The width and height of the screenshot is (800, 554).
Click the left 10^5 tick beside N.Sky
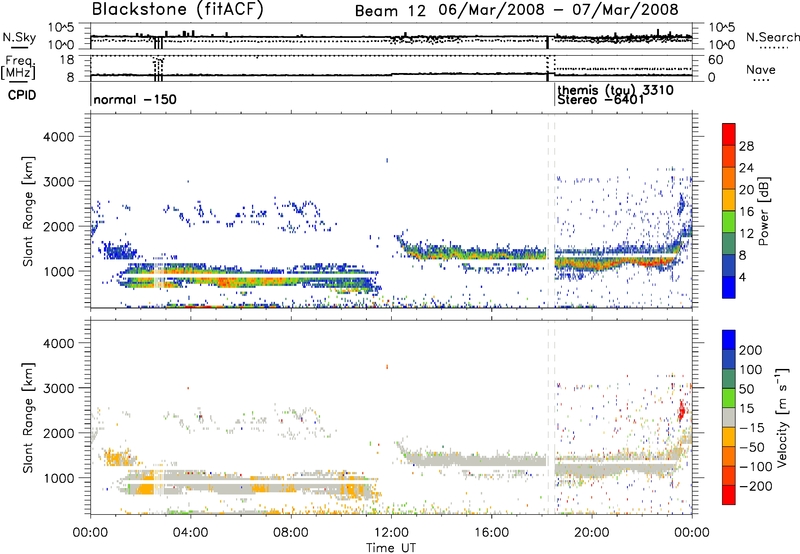pos(61,28)
